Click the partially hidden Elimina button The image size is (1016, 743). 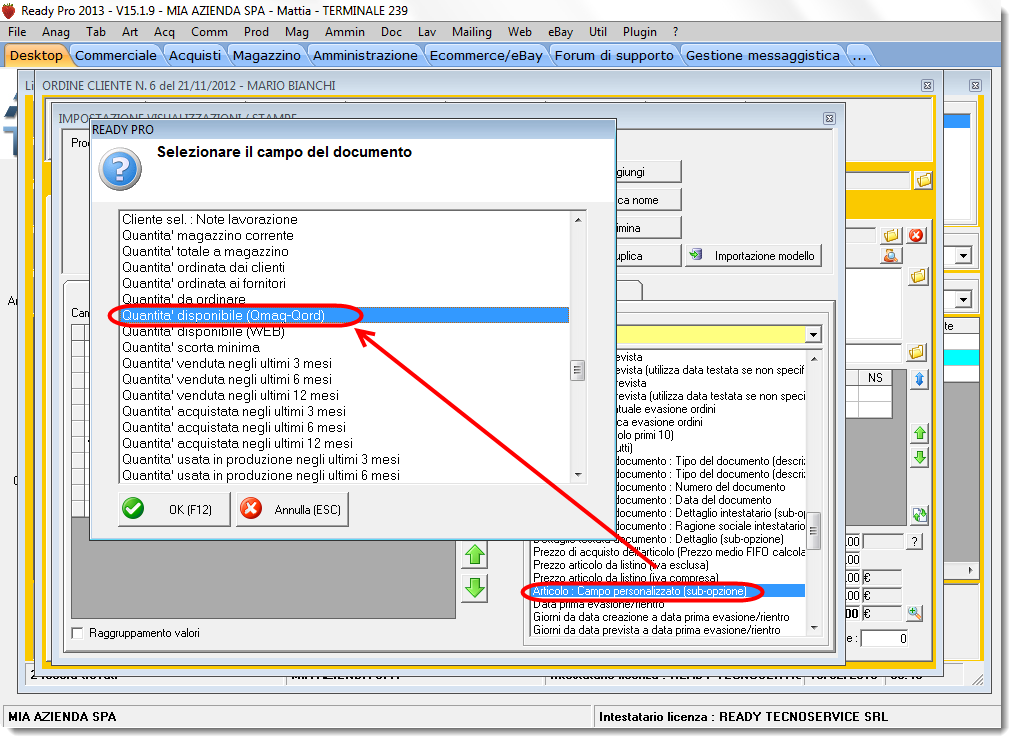click(648, 227)
